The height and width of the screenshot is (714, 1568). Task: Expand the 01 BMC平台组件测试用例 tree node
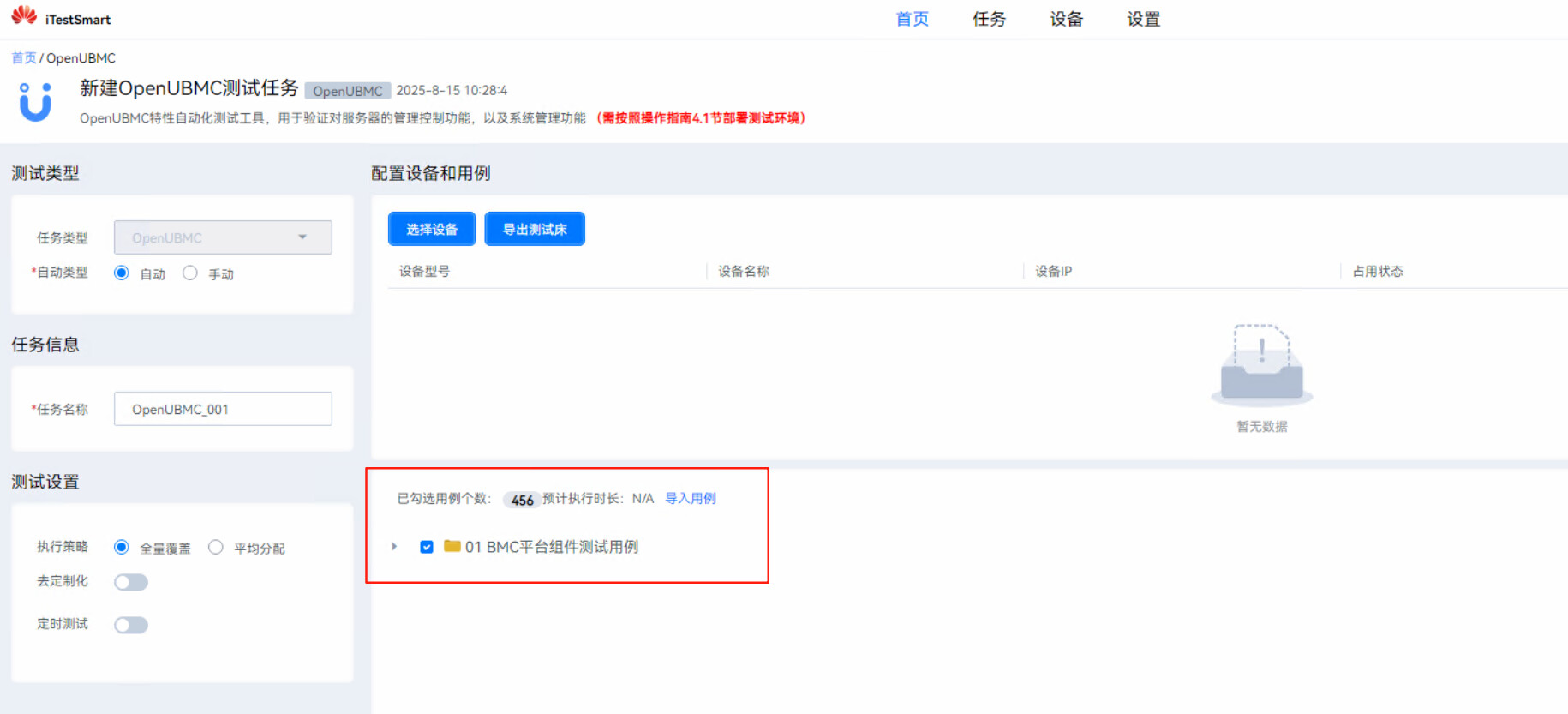pos(394,546)
